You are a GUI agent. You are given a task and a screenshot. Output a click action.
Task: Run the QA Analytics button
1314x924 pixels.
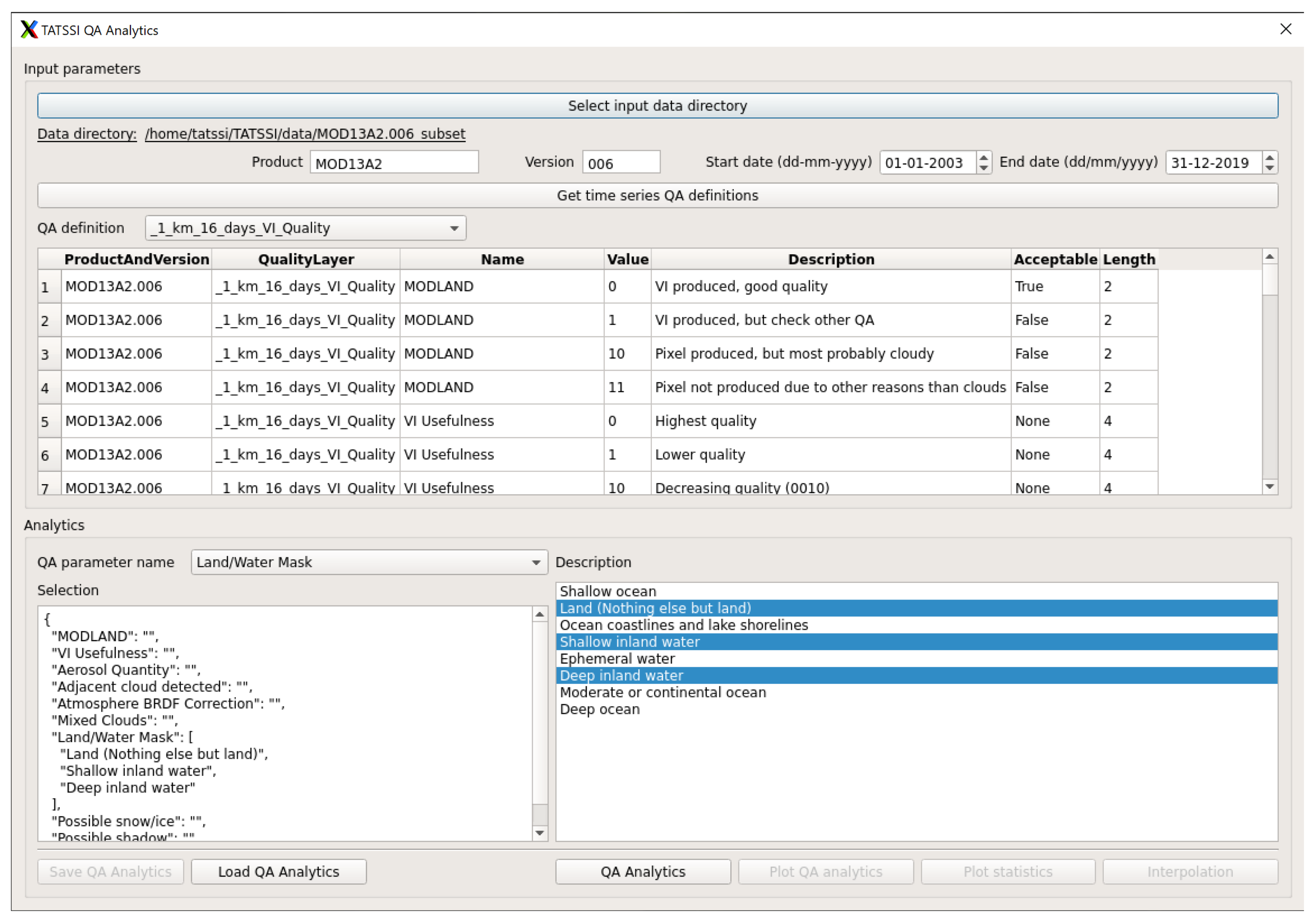[643, 872]
